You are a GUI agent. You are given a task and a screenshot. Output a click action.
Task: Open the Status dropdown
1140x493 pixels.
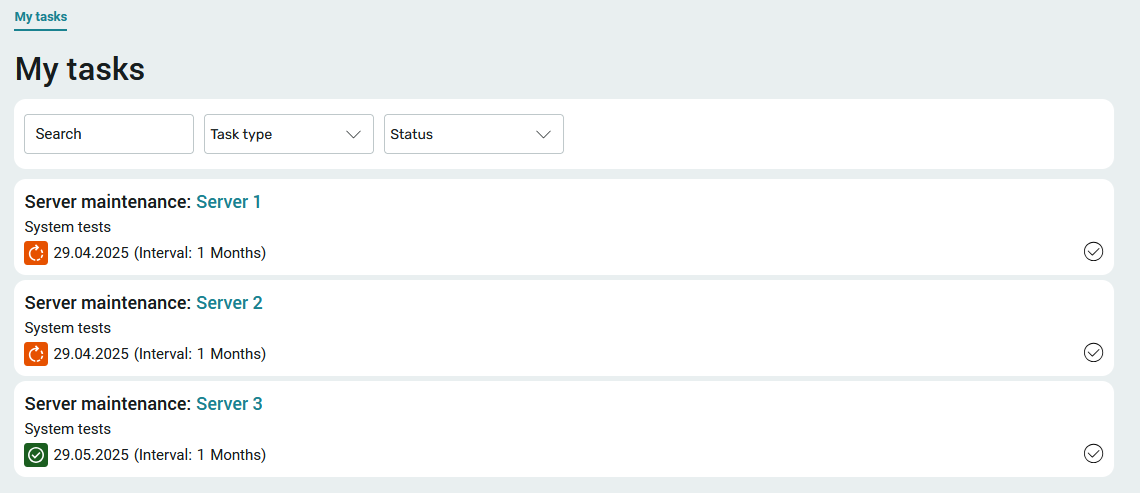(473, 134)
